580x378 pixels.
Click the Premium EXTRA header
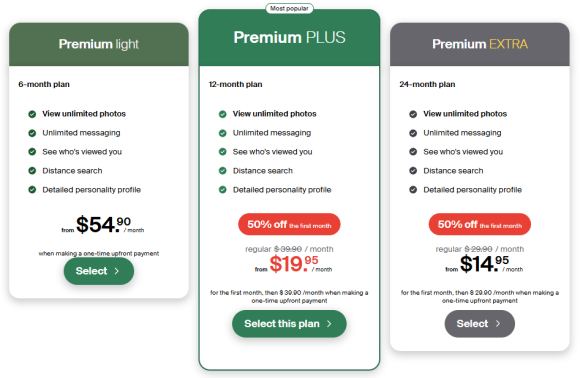480,44
